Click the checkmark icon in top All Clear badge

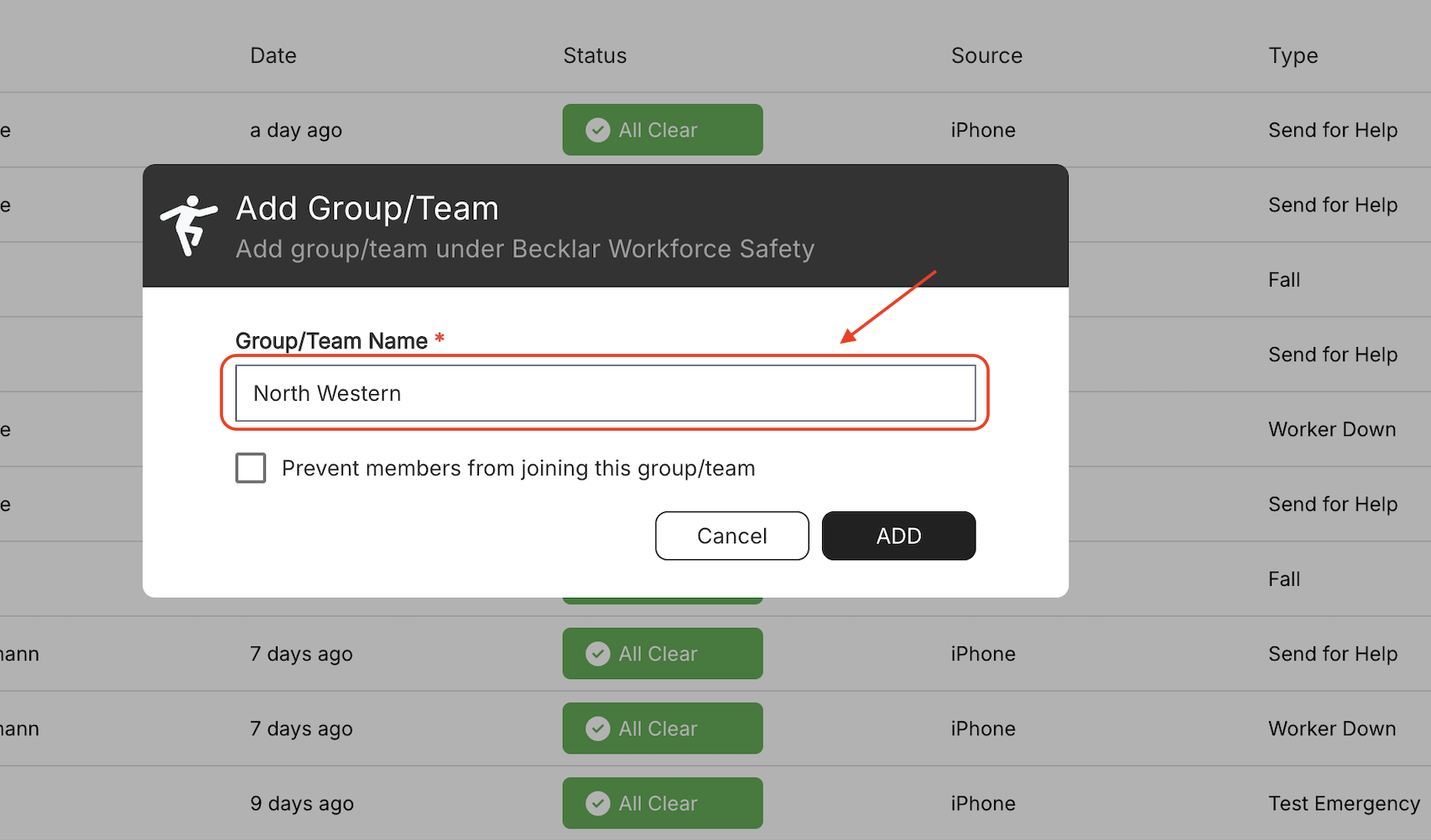[x=598, y=130]
